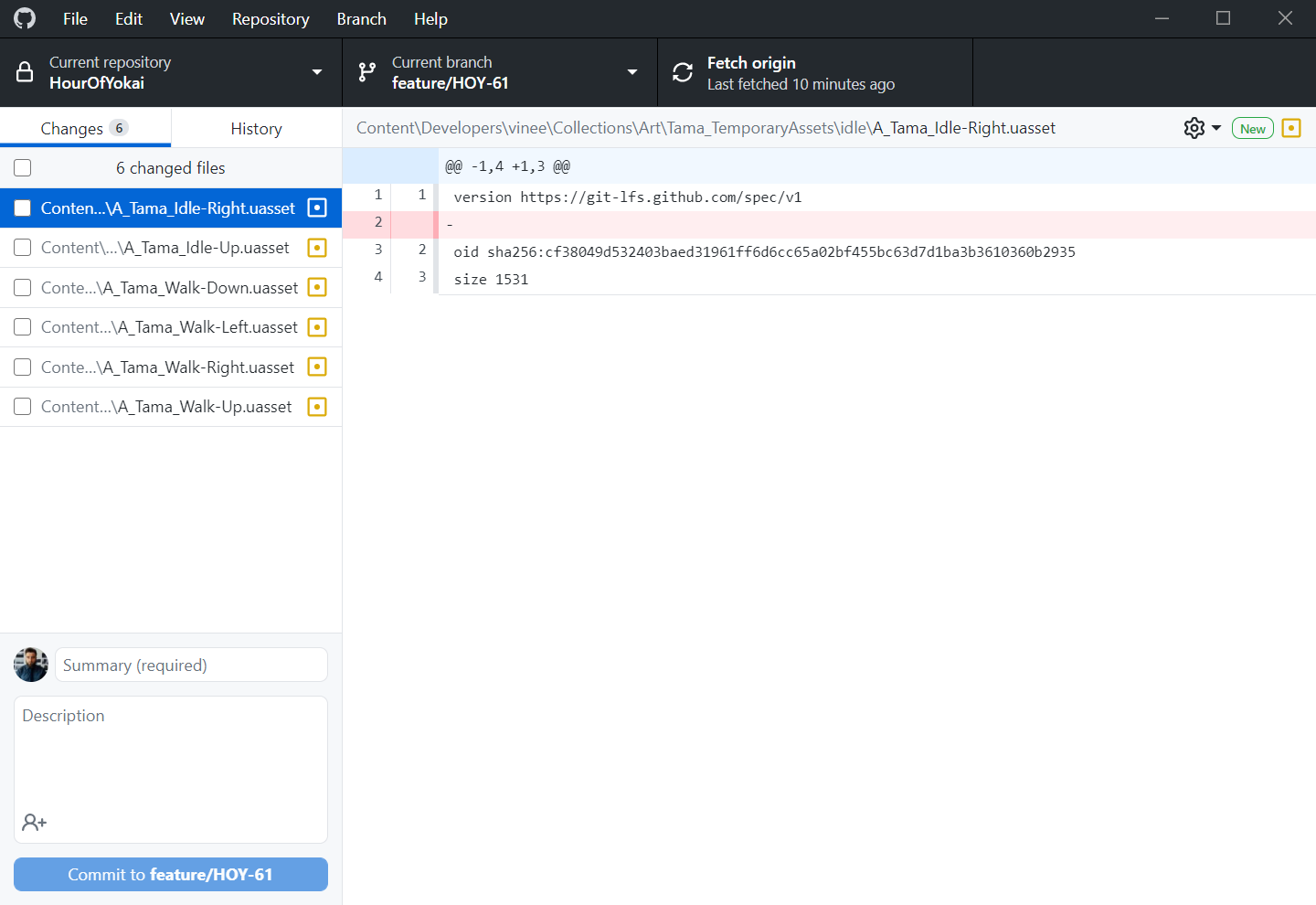This screenshot has height=905, width=1316.
Task: Select the A_Tama_Idle-Right.uasset file row
Action: (171, 208)
